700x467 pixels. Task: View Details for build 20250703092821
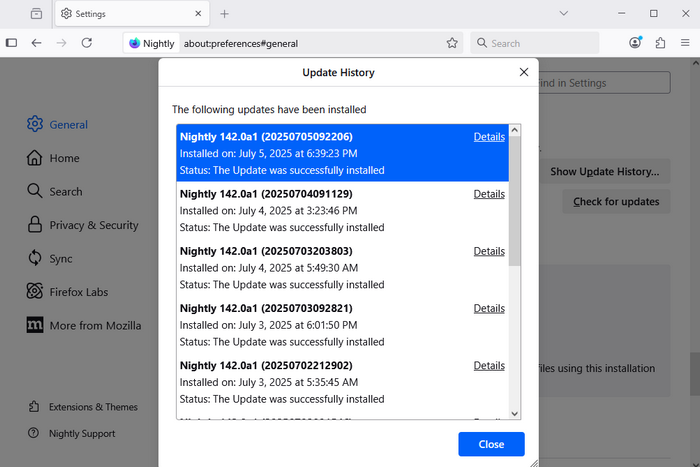coord(489,308)
